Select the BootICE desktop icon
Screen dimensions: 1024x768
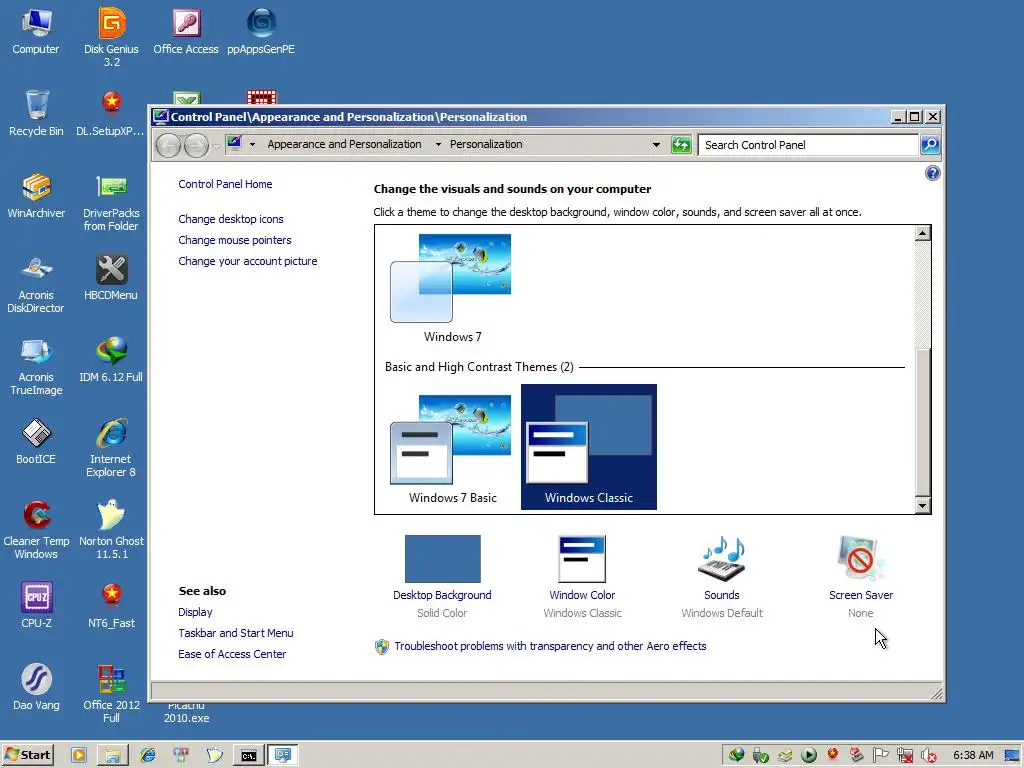[x=36, y=441]
